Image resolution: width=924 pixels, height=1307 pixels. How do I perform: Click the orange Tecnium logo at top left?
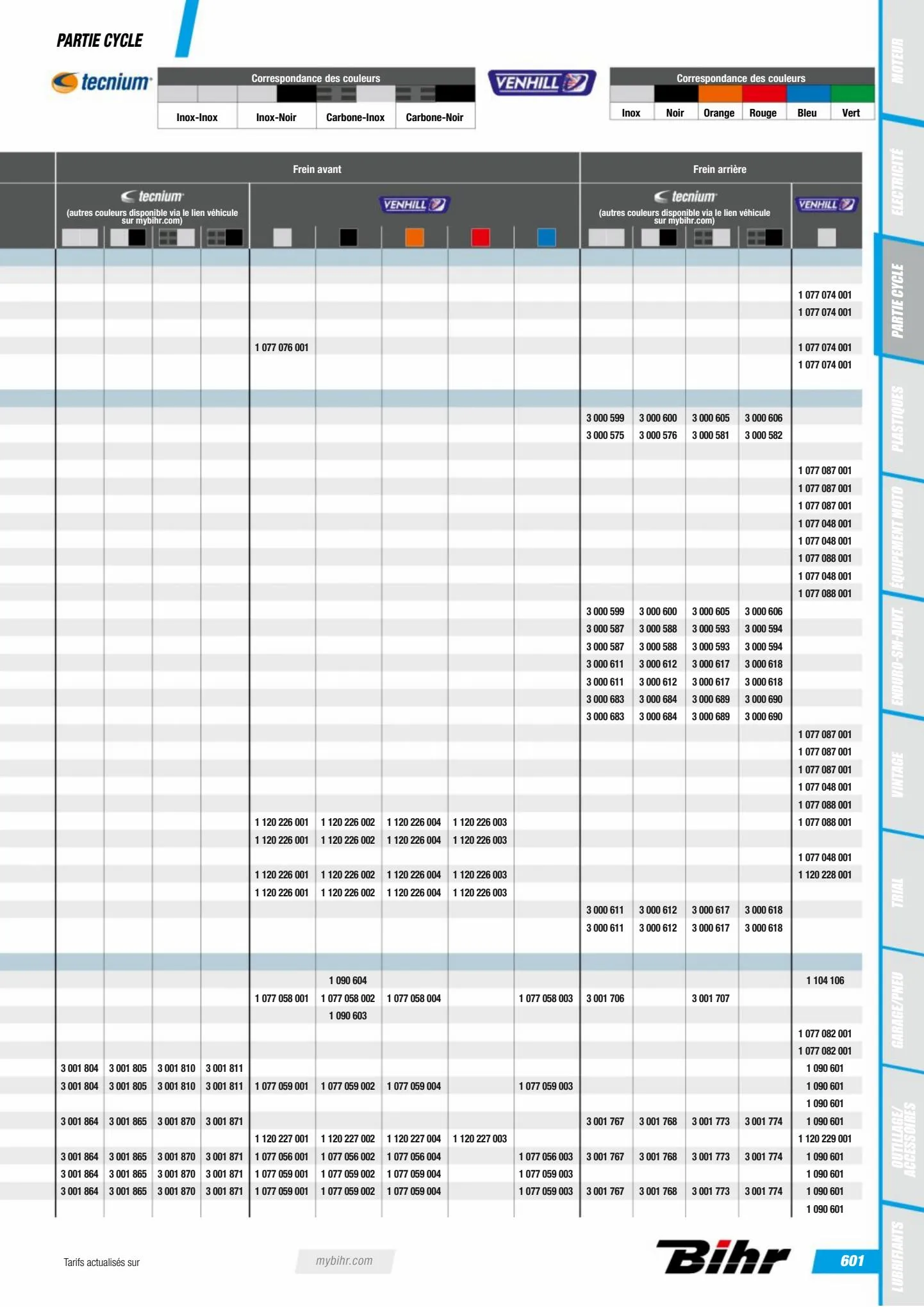click(102, 82)
